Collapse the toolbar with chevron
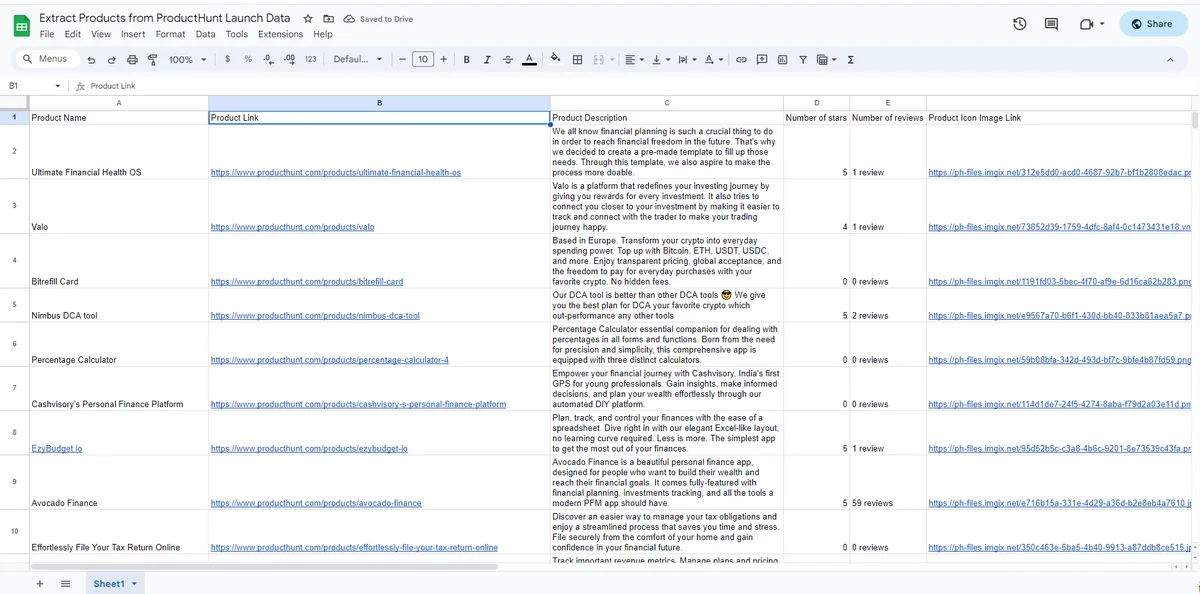 tap(1170, 60)
